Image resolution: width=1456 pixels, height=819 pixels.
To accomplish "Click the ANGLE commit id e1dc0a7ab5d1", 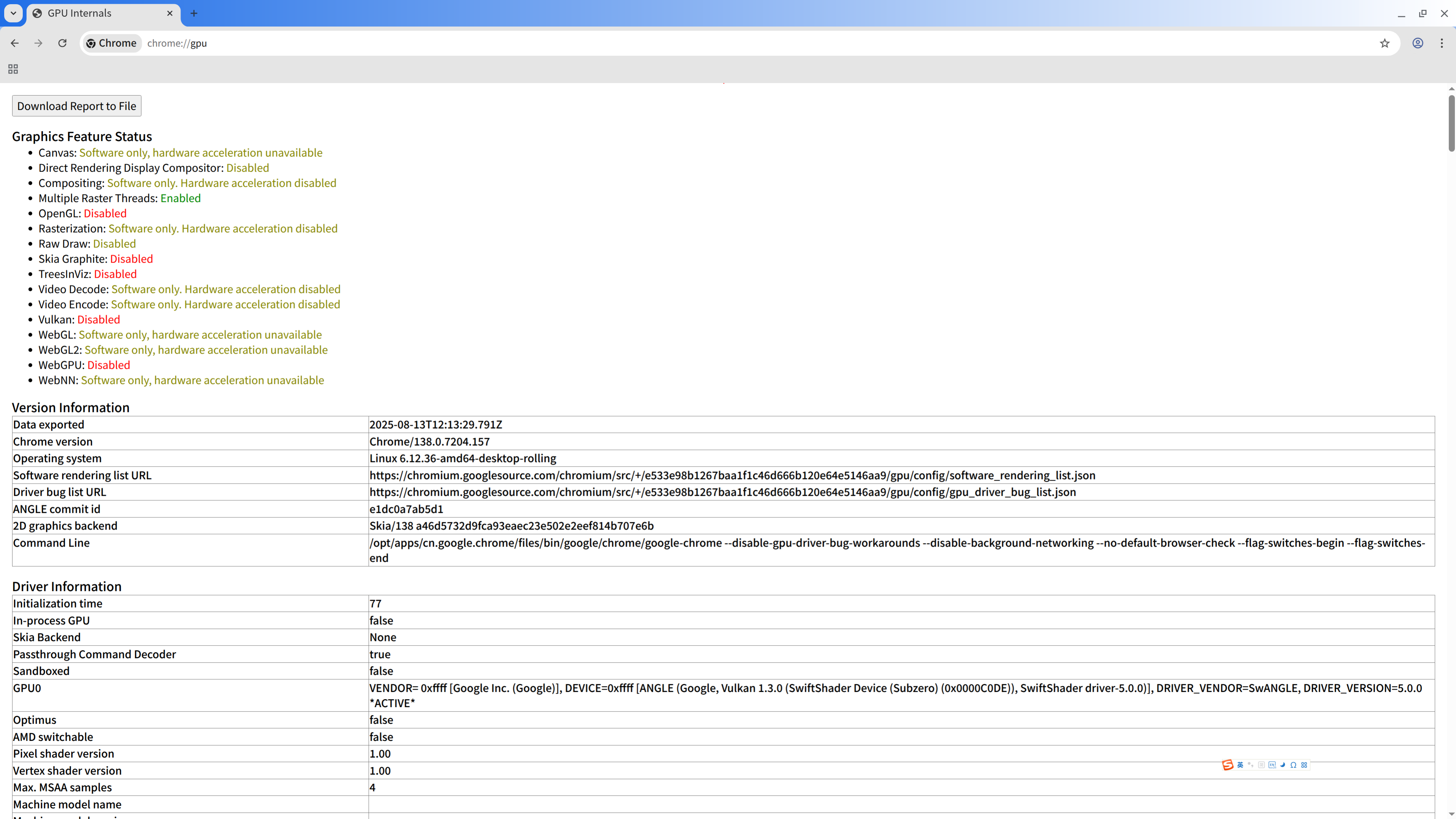I will point(407,509).
